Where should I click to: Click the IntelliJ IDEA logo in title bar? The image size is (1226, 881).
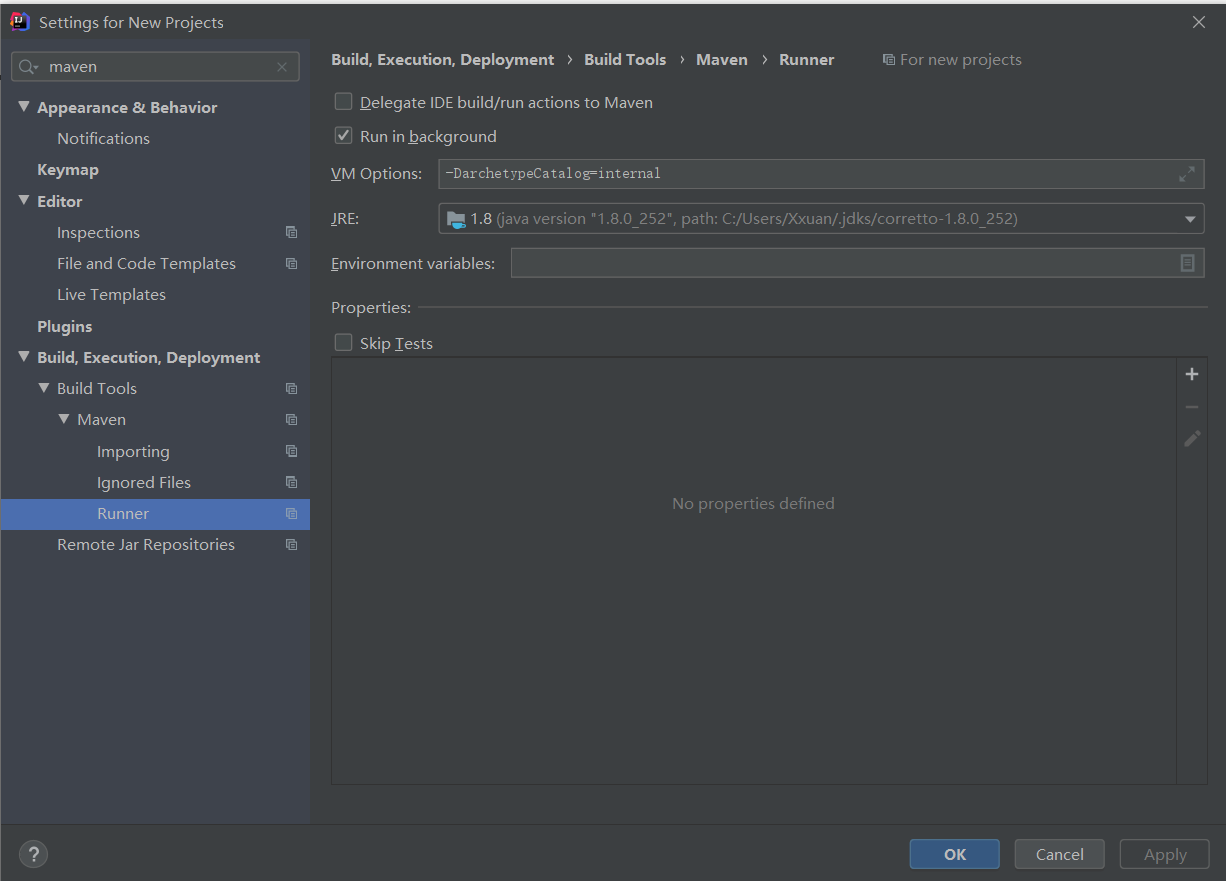(19, 22)
